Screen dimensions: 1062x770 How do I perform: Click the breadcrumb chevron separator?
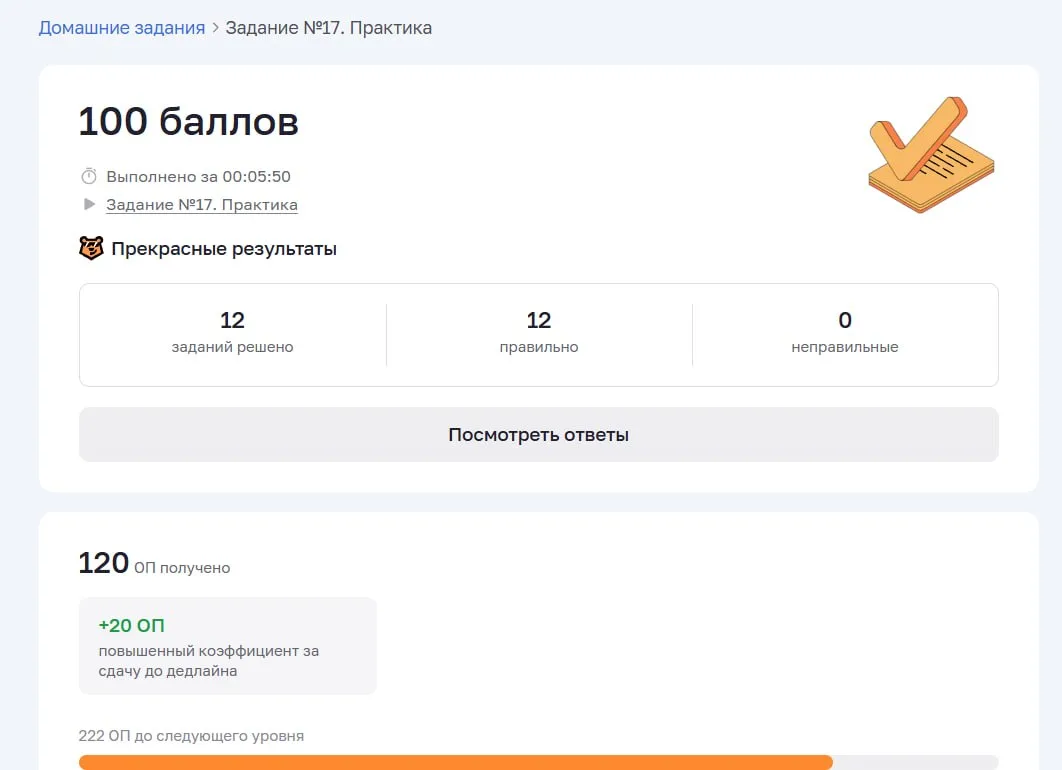click(215, 28)
